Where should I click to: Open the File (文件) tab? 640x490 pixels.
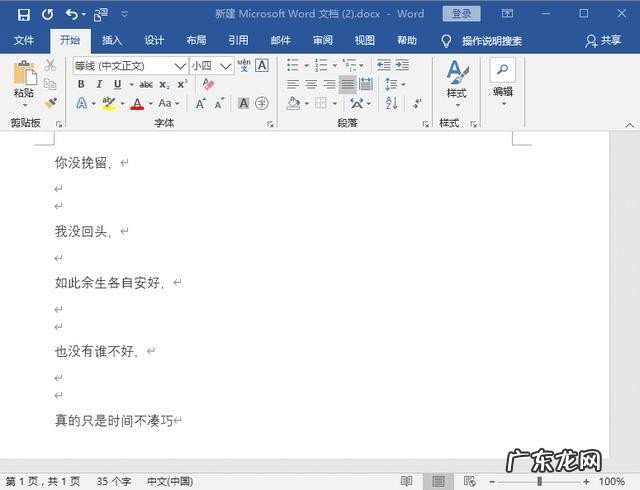[x=24, y=40]
